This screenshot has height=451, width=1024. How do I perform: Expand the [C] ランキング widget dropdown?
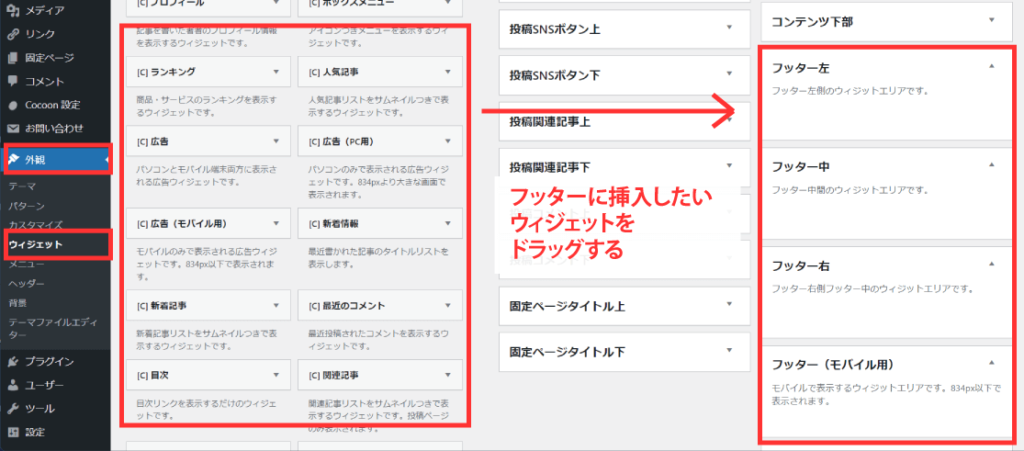click(275, 72)
